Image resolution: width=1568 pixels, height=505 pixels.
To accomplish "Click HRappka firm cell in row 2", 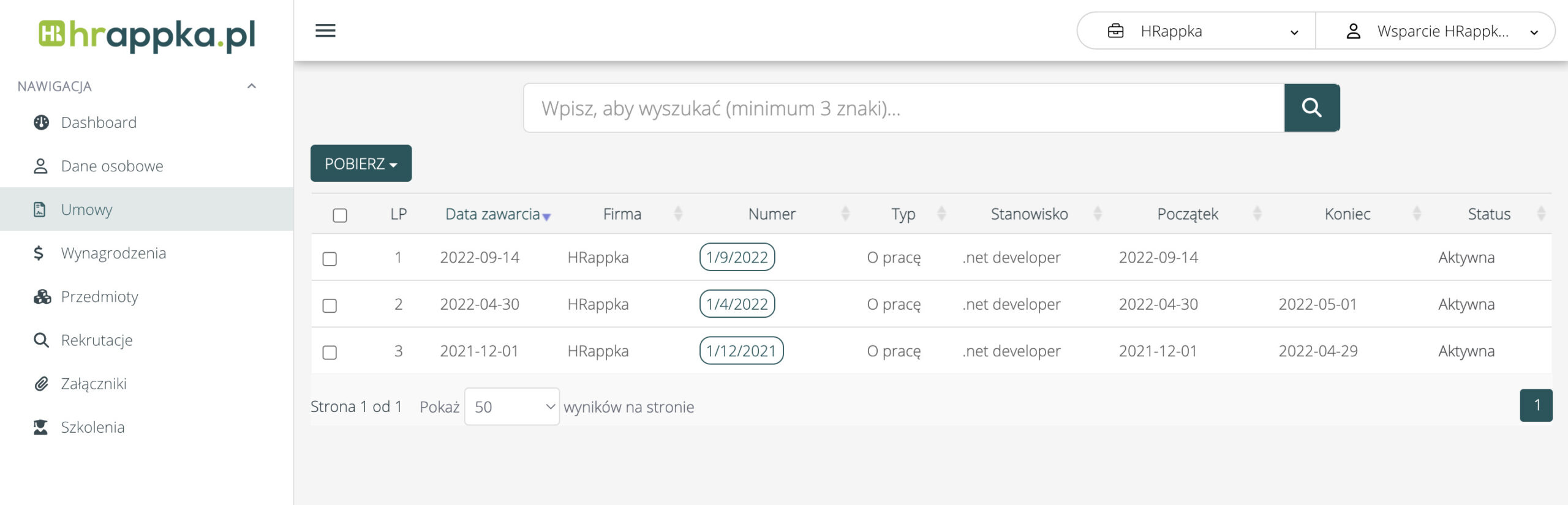I will (x=598, y=304).
